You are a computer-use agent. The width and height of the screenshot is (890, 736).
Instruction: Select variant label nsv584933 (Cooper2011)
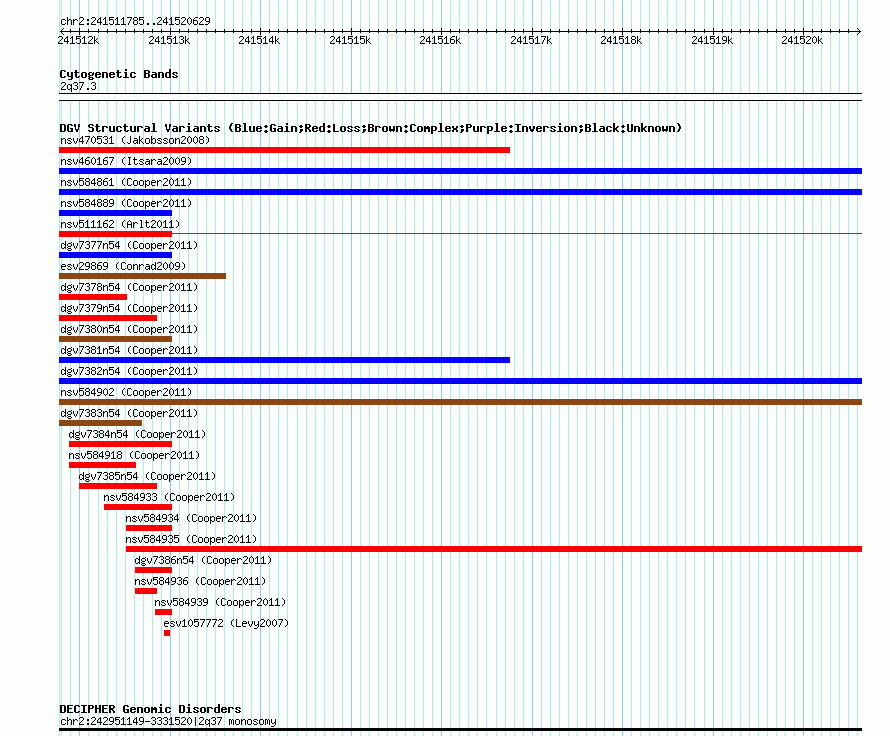click(169, 497)
